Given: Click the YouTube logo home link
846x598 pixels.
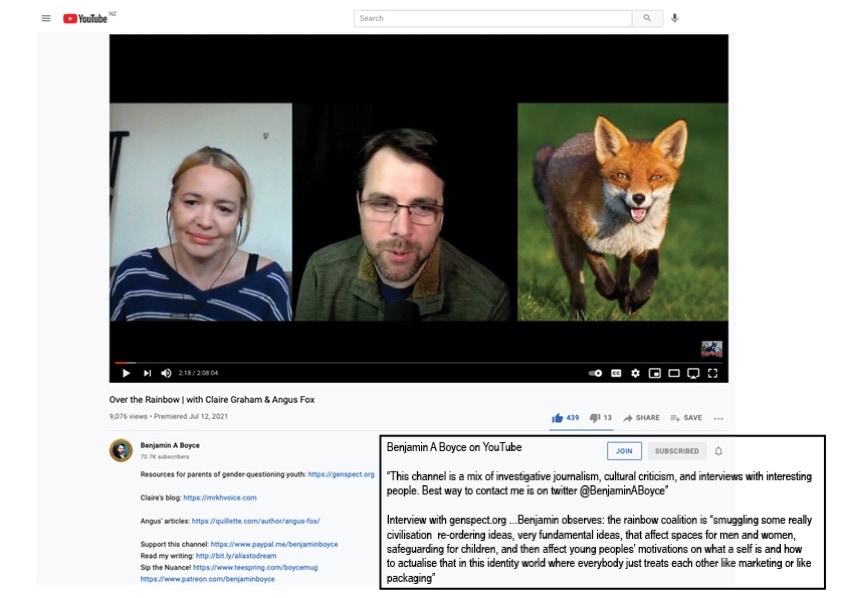Looking at the screenshot, I should 86,18.
